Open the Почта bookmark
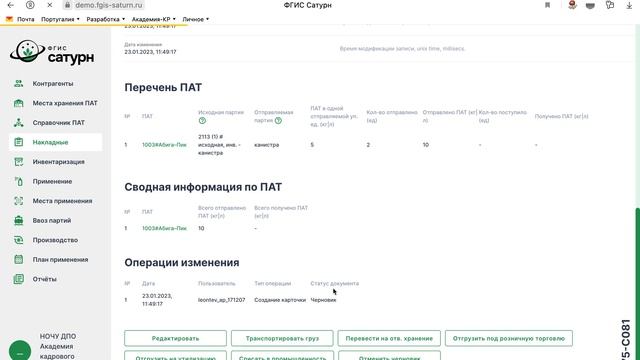This screenshot has width=640, height=360. pyautogui.click(x=21, y=19)
